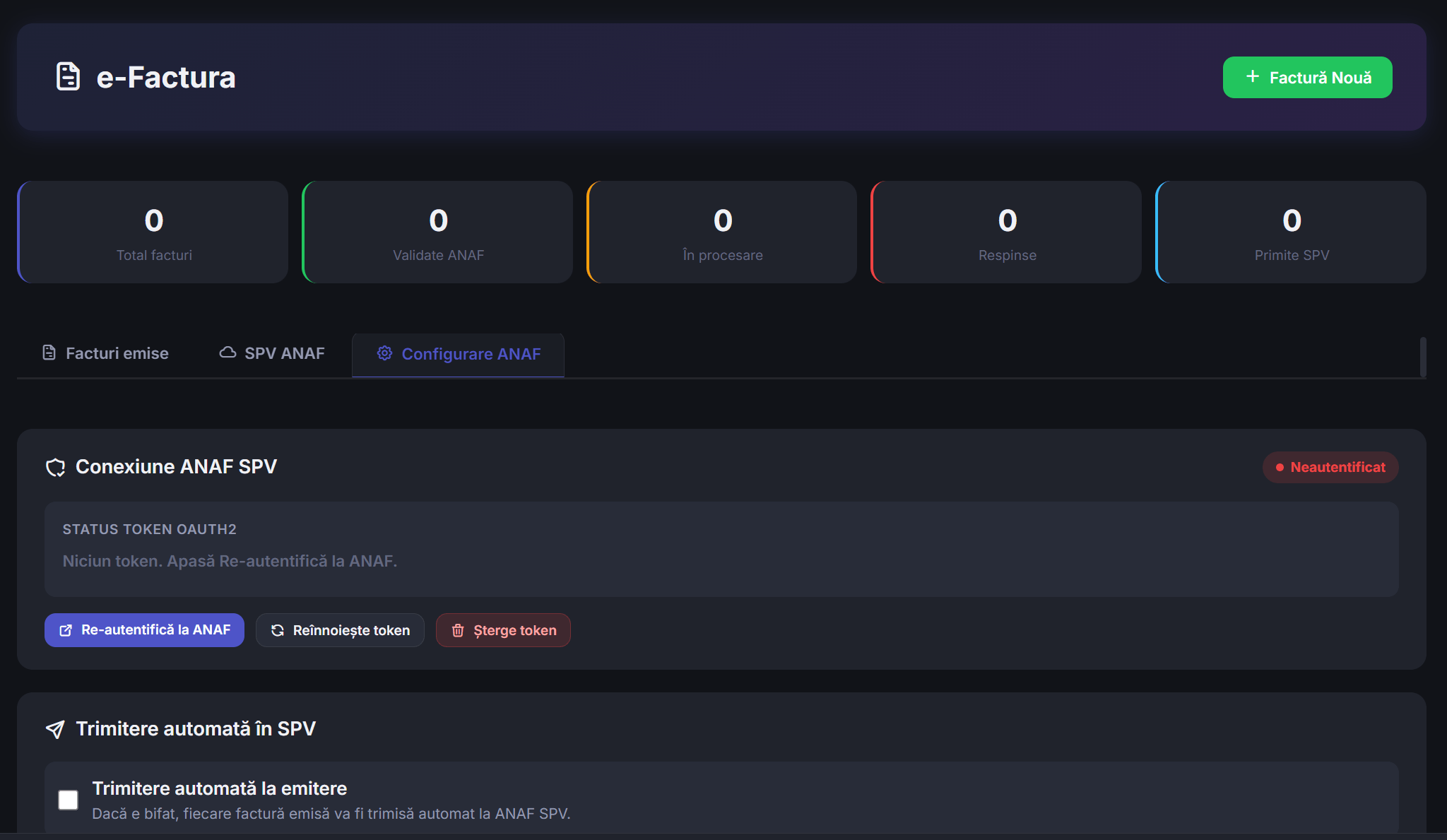Image resolution: width=1447 pixels, height=840 pixels.
Task: Click the trash icon on Șterge token
Action: 458,630
